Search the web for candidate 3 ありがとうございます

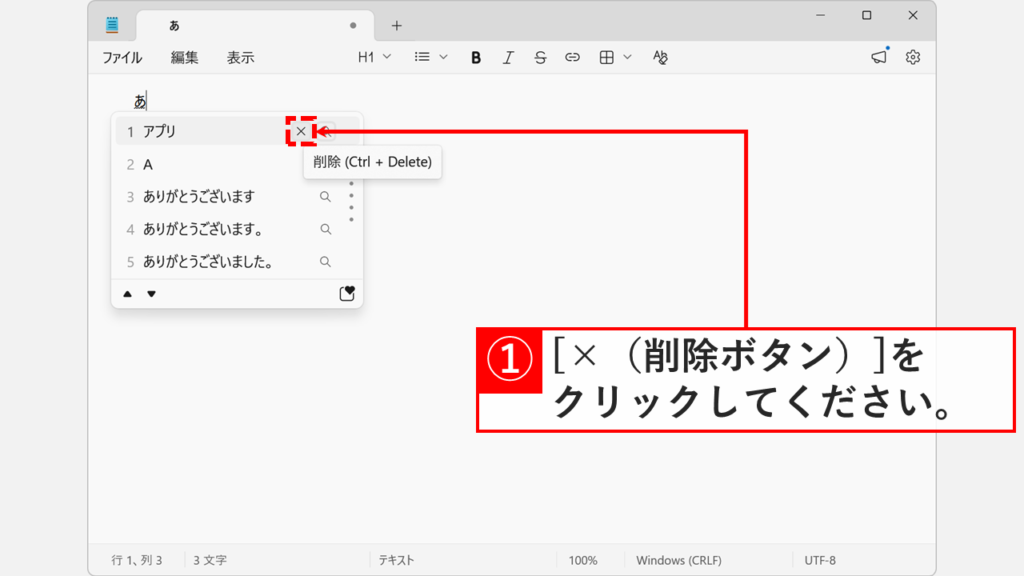[x=325, y=197]
